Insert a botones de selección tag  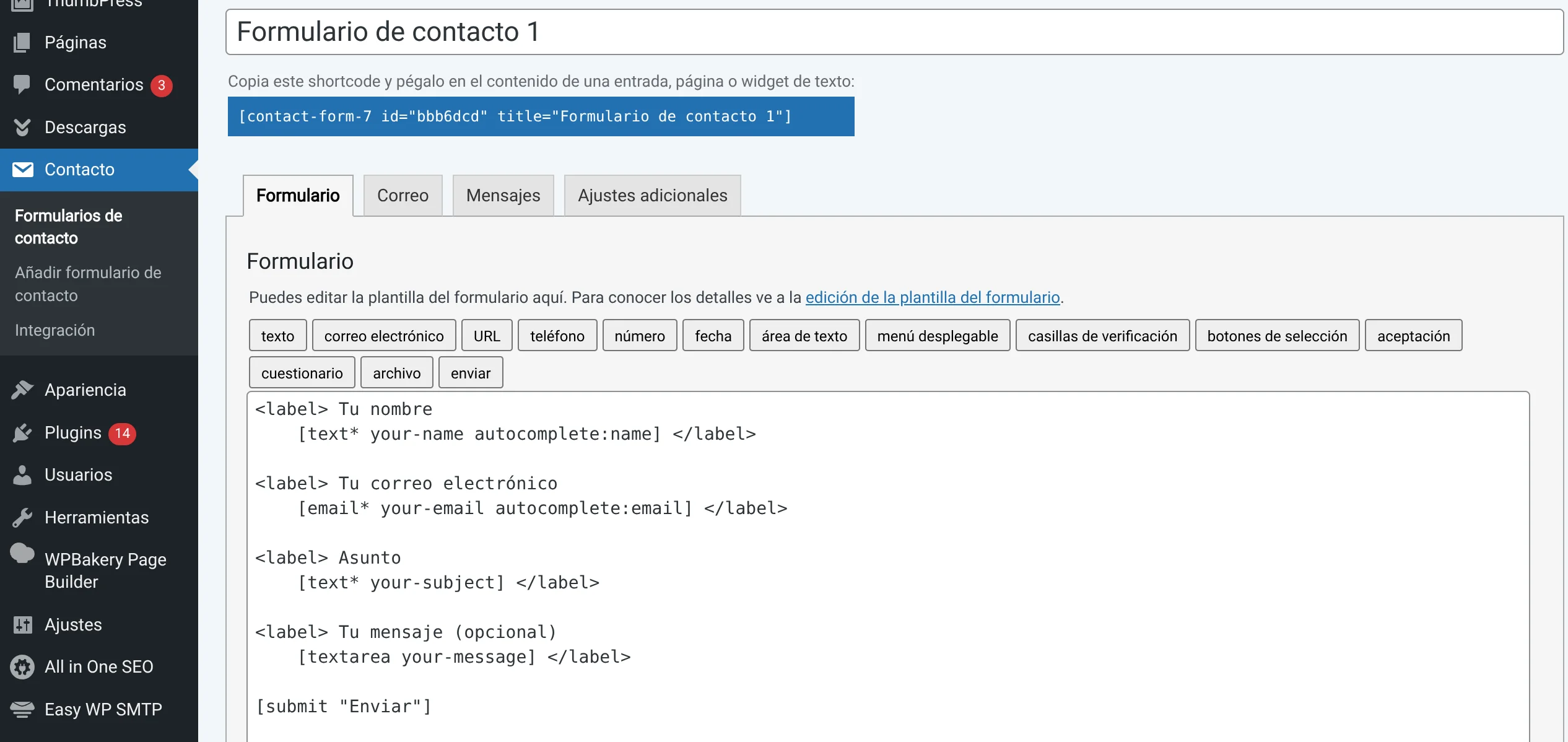pyautogui.click(x=1277, y=336)
